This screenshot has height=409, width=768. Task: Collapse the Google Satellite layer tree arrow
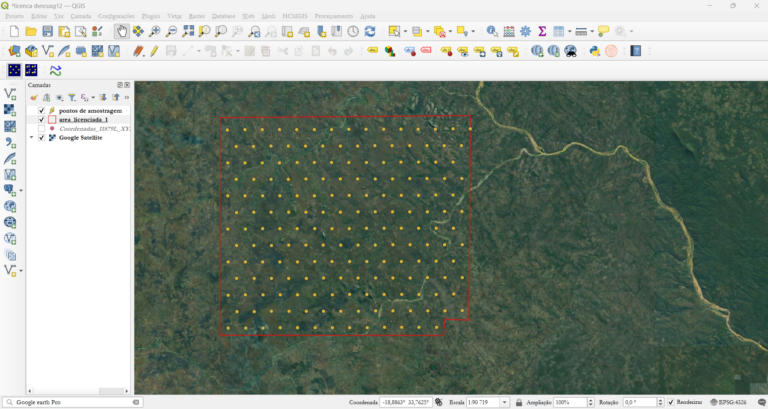[x=32, y=138]
